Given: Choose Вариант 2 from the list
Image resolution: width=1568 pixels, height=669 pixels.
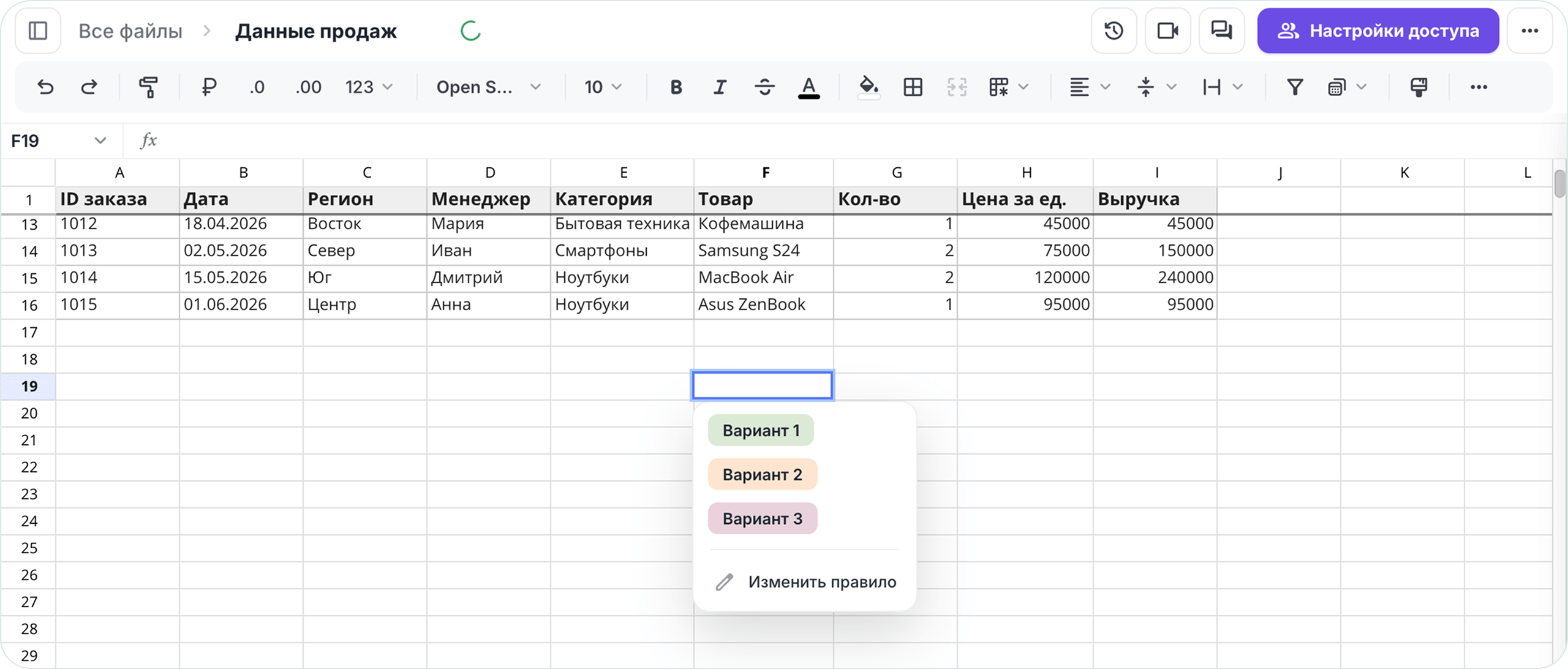Looking at the screenshot, I should (763, 475).
